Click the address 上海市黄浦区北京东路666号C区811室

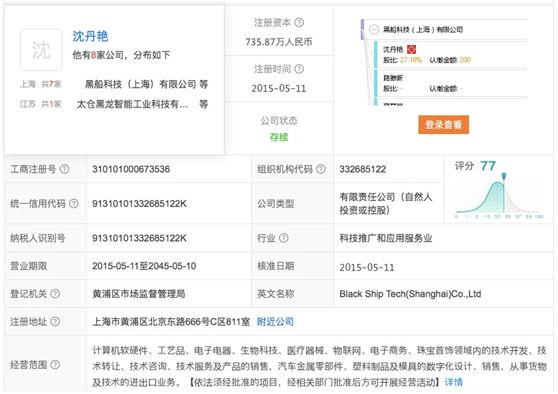(x=171, y=322)
